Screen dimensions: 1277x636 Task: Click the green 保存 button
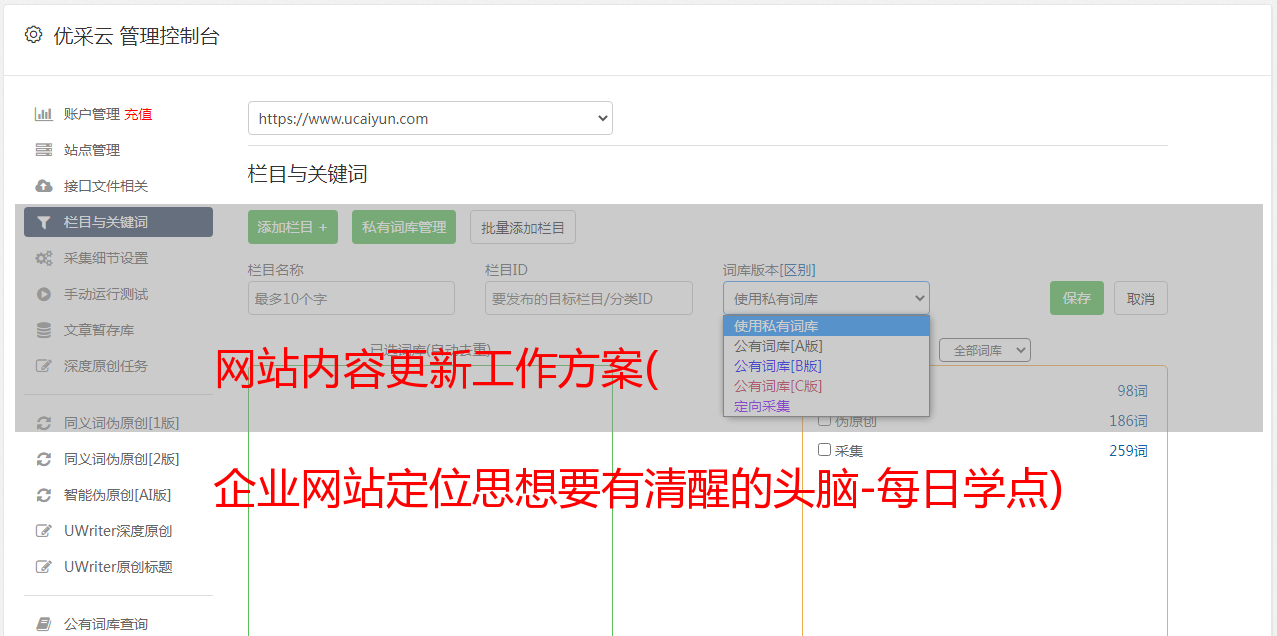[1077, 298]
